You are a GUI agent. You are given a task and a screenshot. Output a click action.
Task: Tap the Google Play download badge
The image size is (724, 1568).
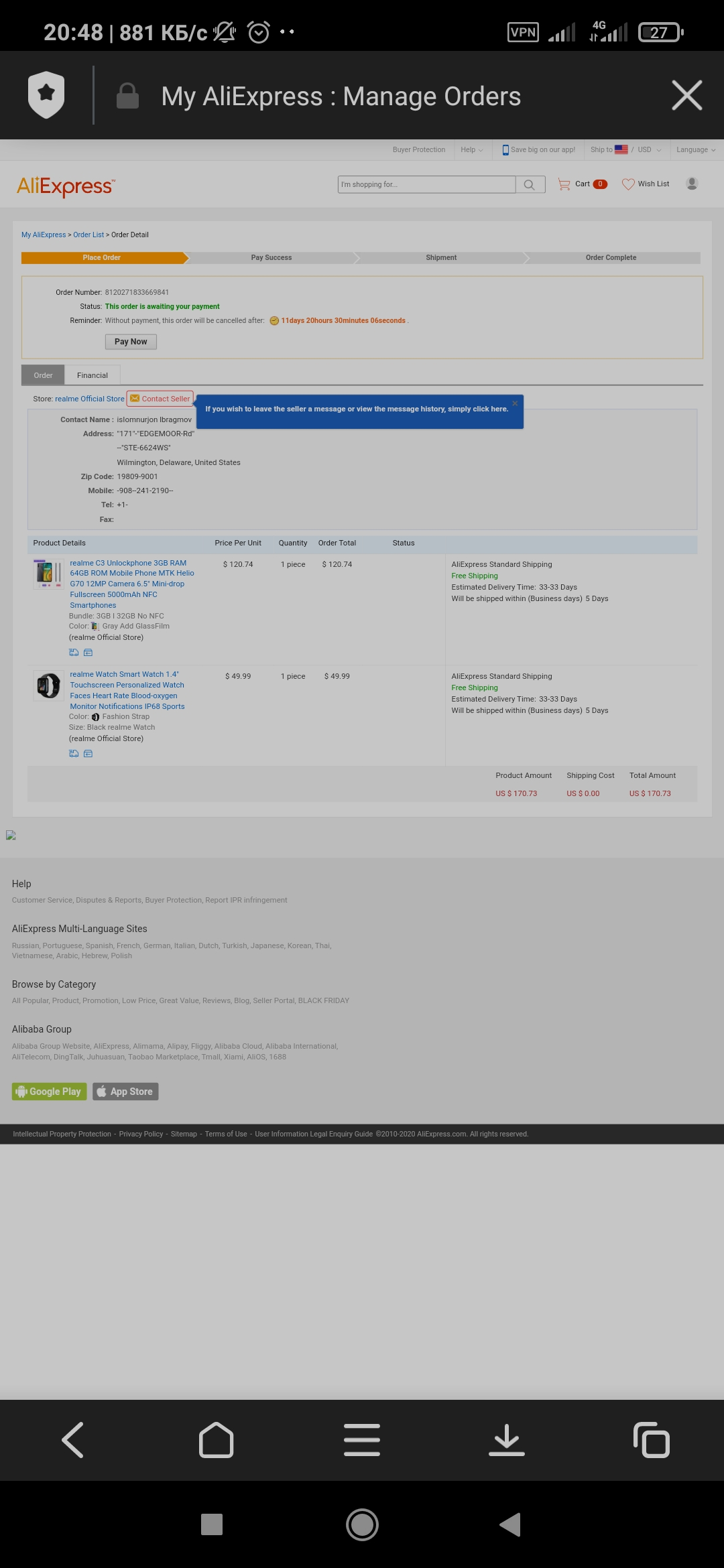point(50,1092)
